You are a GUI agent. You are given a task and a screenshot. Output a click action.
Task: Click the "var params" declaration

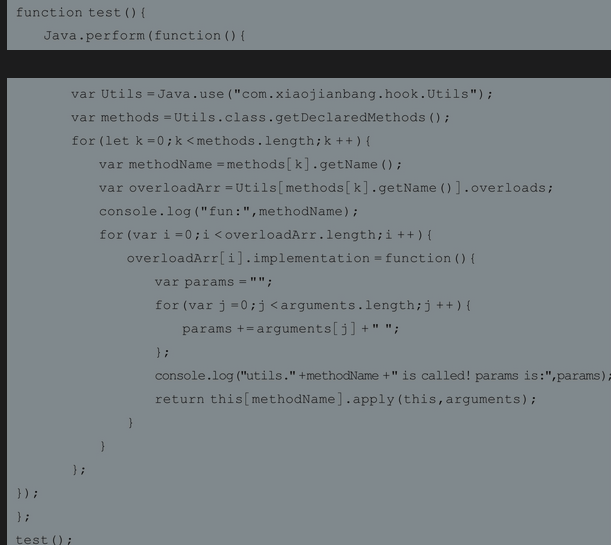point(194,282)
